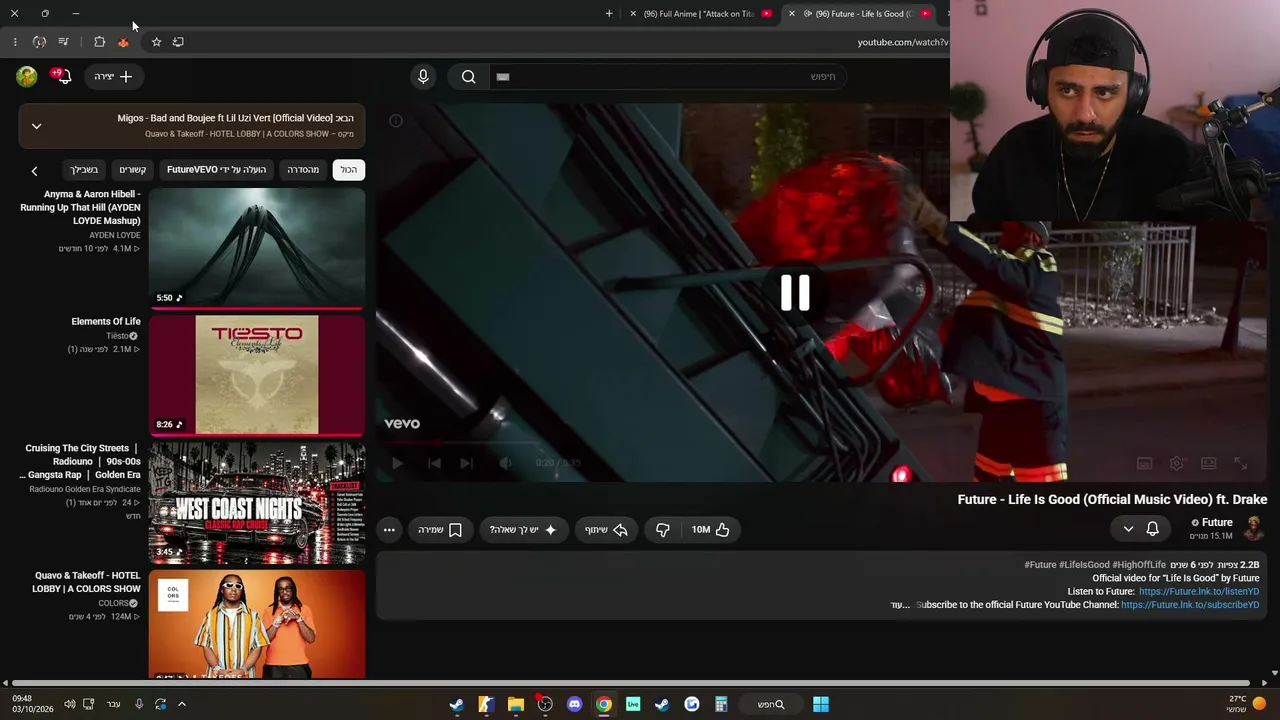Click the Create button with plus sign
Screen dimensions: 1280x720
coord(113,77)
